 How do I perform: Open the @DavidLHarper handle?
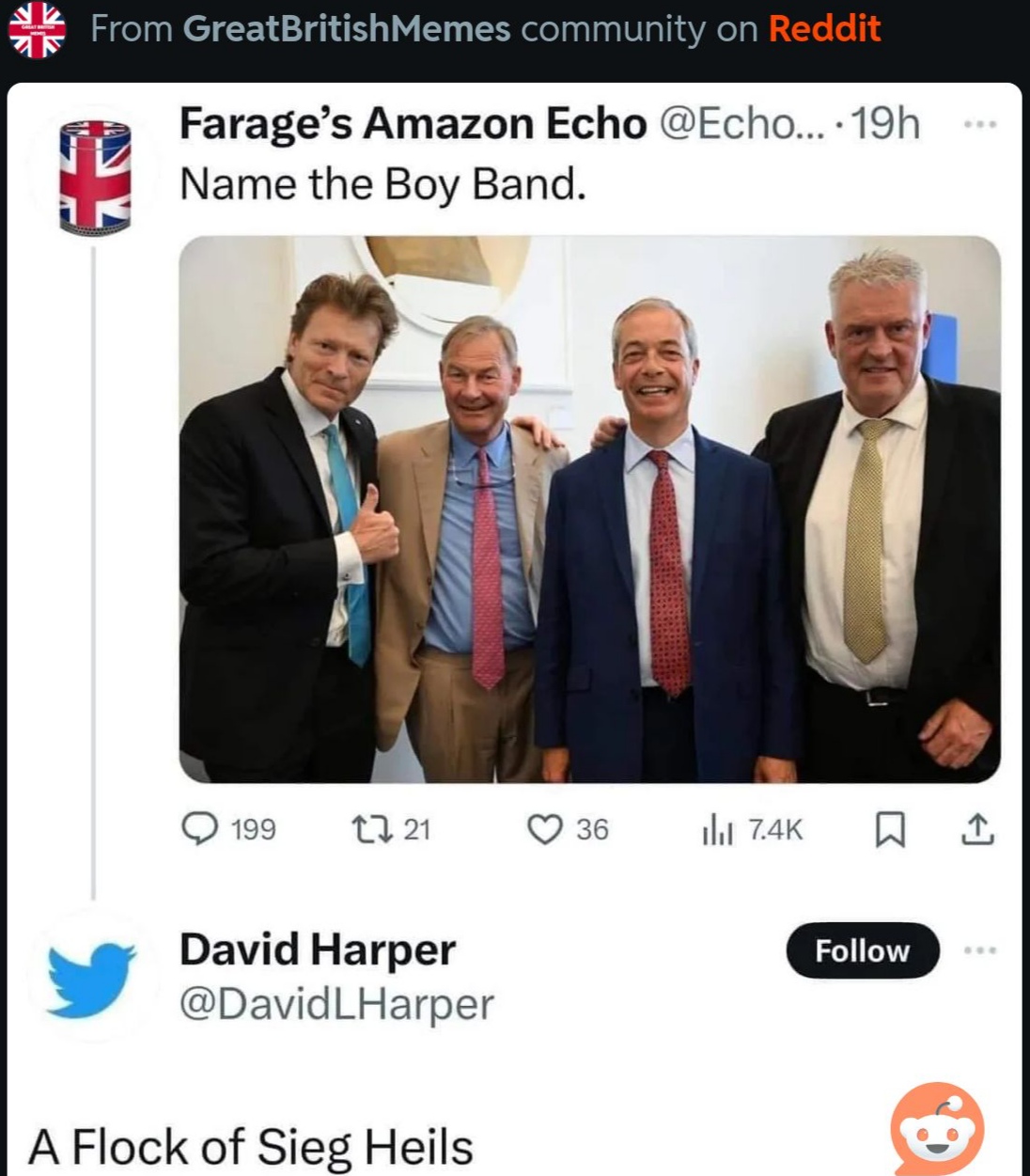click(x=336, y=1004)
